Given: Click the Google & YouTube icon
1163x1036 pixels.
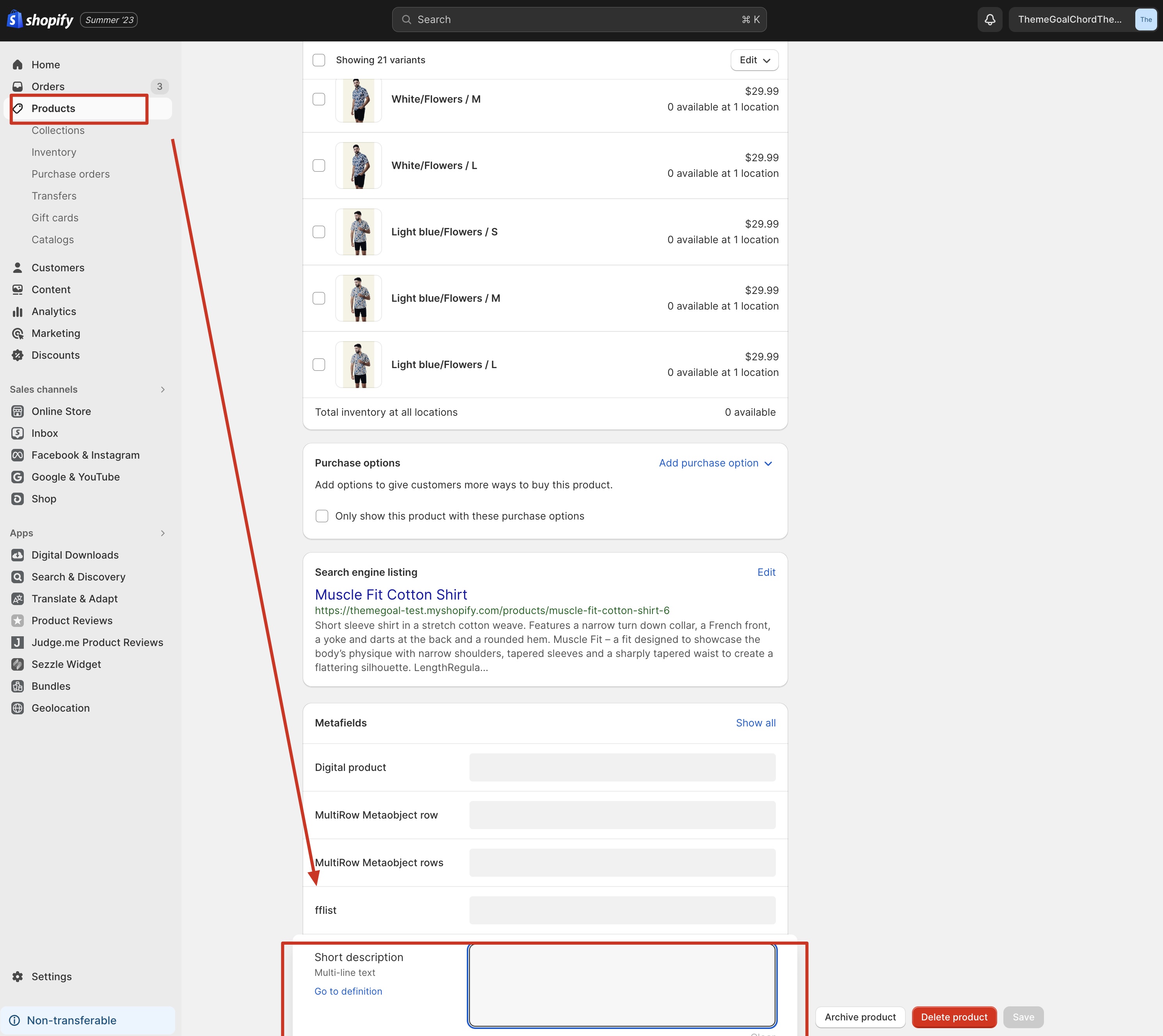Looking at the screenshot, I should [18, 477].
